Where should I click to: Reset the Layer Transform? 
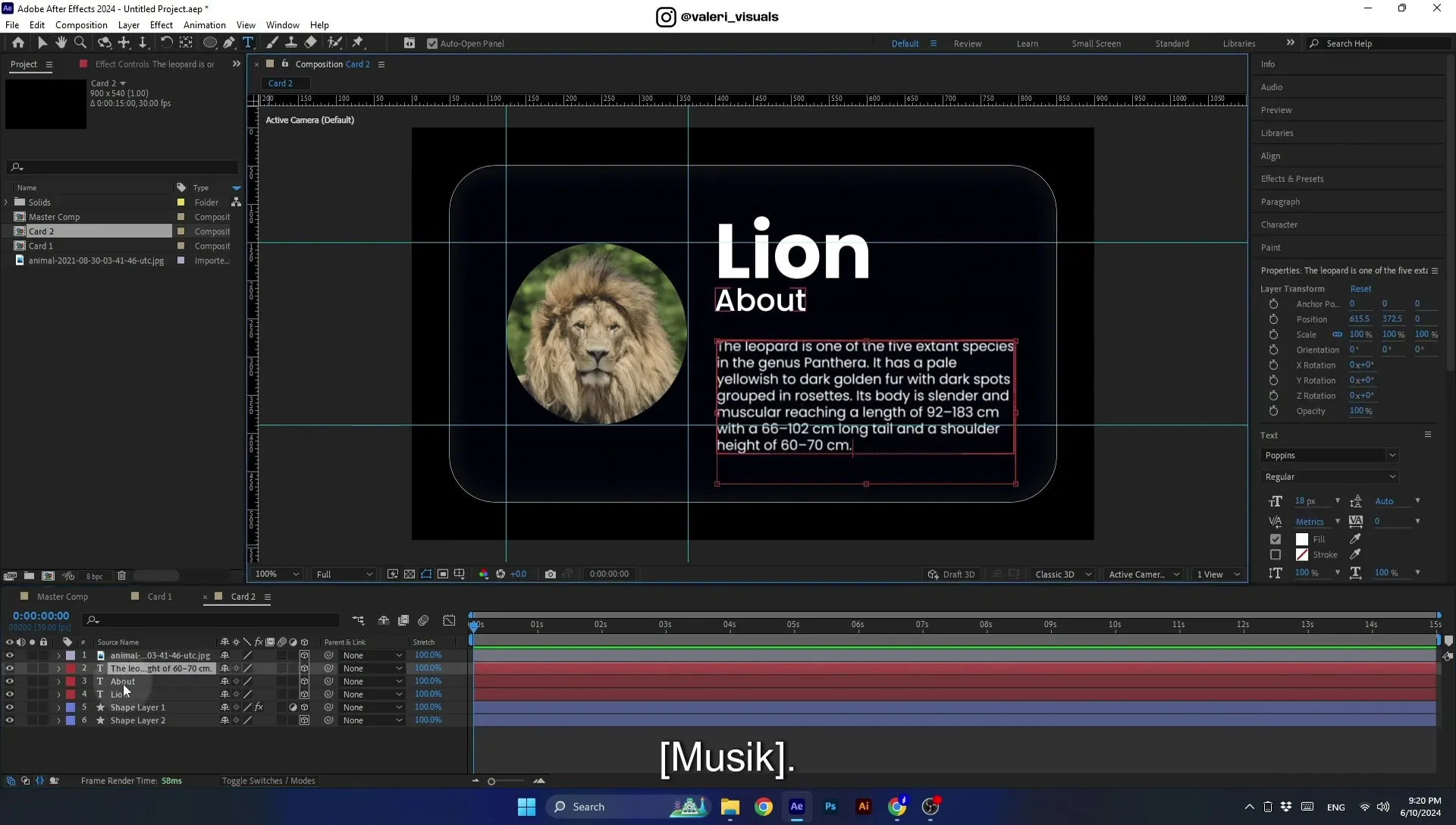[1360, 289]
